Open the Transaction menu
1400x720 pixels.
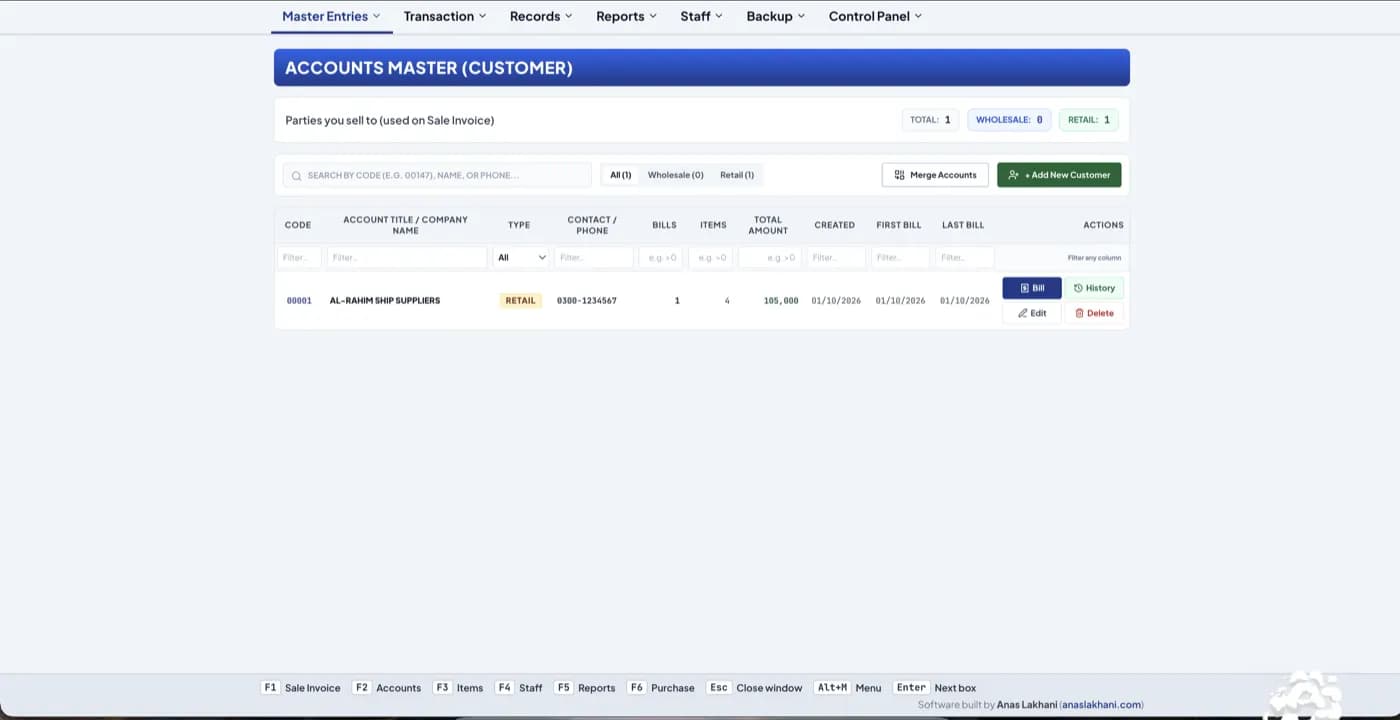pyautogui.click(x=444, y=16)
